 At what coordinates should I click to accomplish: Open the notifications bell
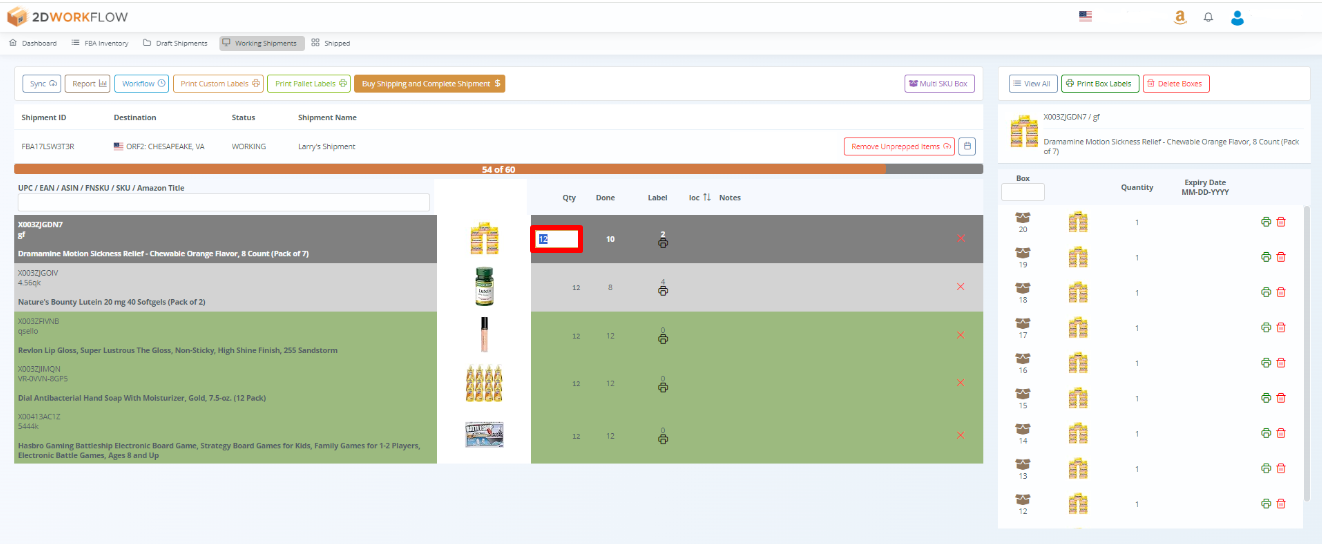[x=1208, y=17]
